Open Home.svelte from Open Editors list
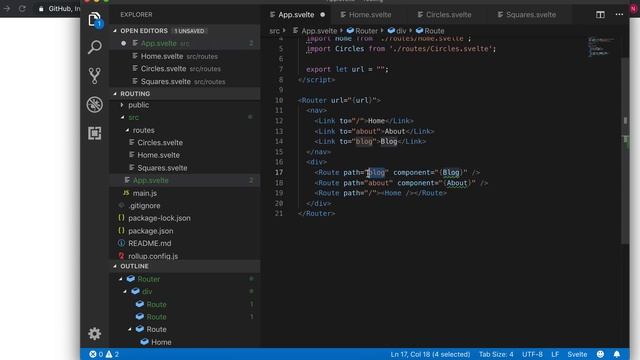This screenshot has height=360, width=640. [185, 56]
